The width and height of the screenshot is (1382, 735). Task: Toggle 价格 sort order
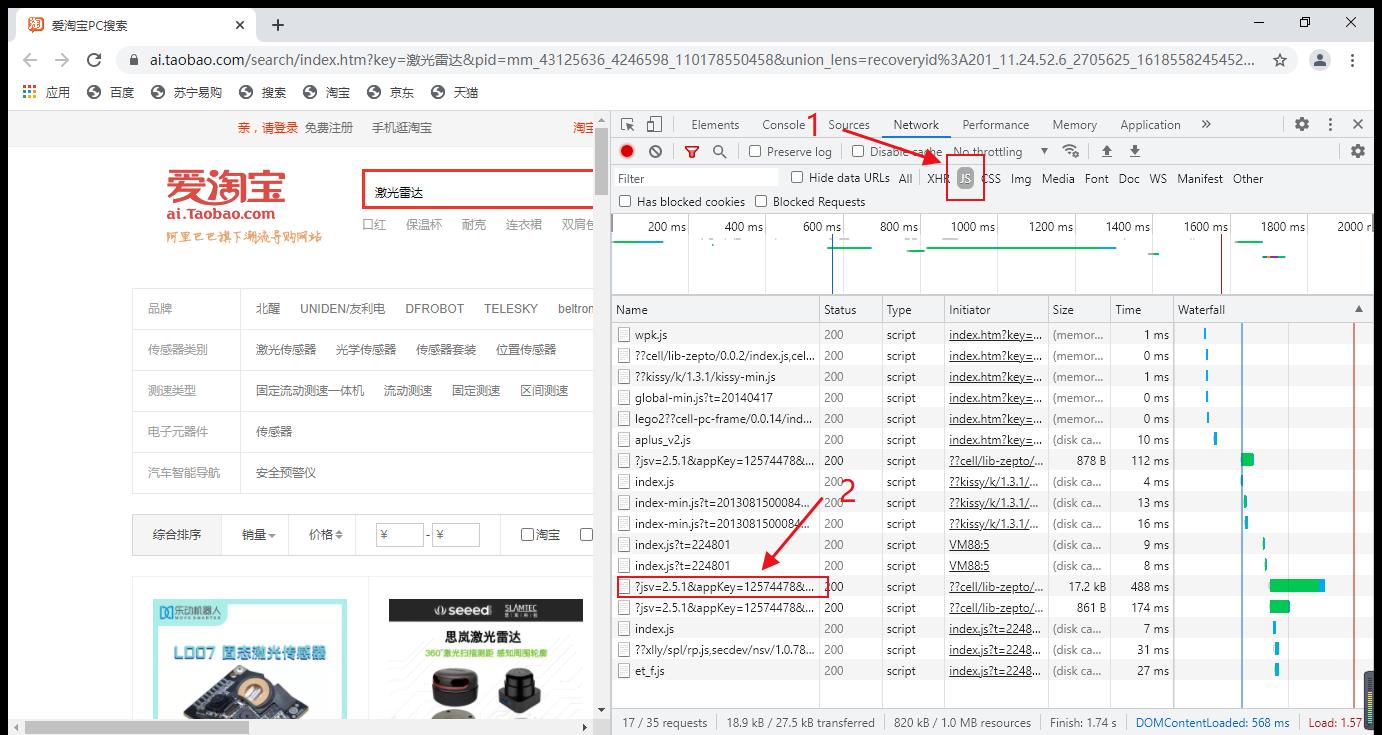(x=326, y=535)
